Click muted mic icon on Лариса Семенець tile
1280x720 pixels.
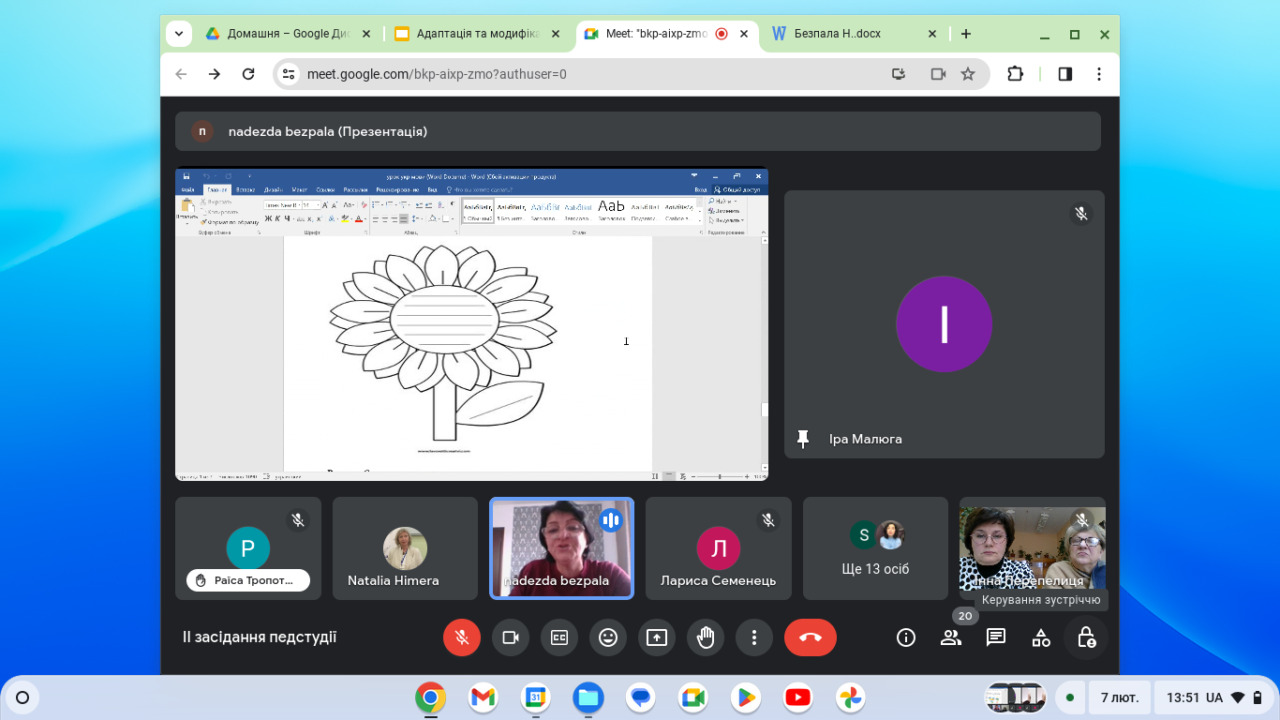pyautogui.click(x=768, y=520)
